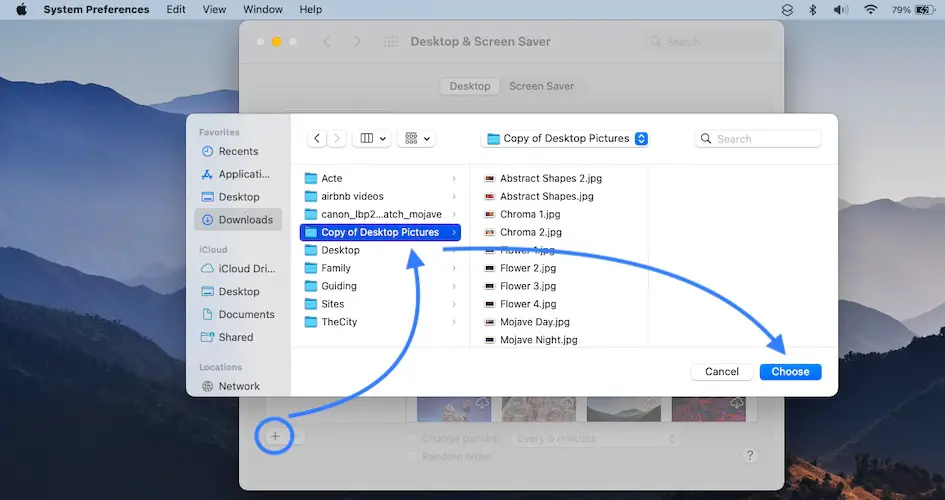The image size is (945, 500).
Task: Click the plus add folder button
Action: [x=275, y=436]
